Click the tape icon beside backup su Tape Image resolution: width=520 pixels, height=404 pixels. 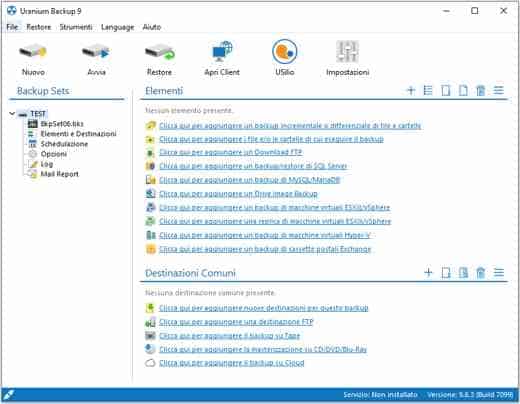tap(151, 335)
